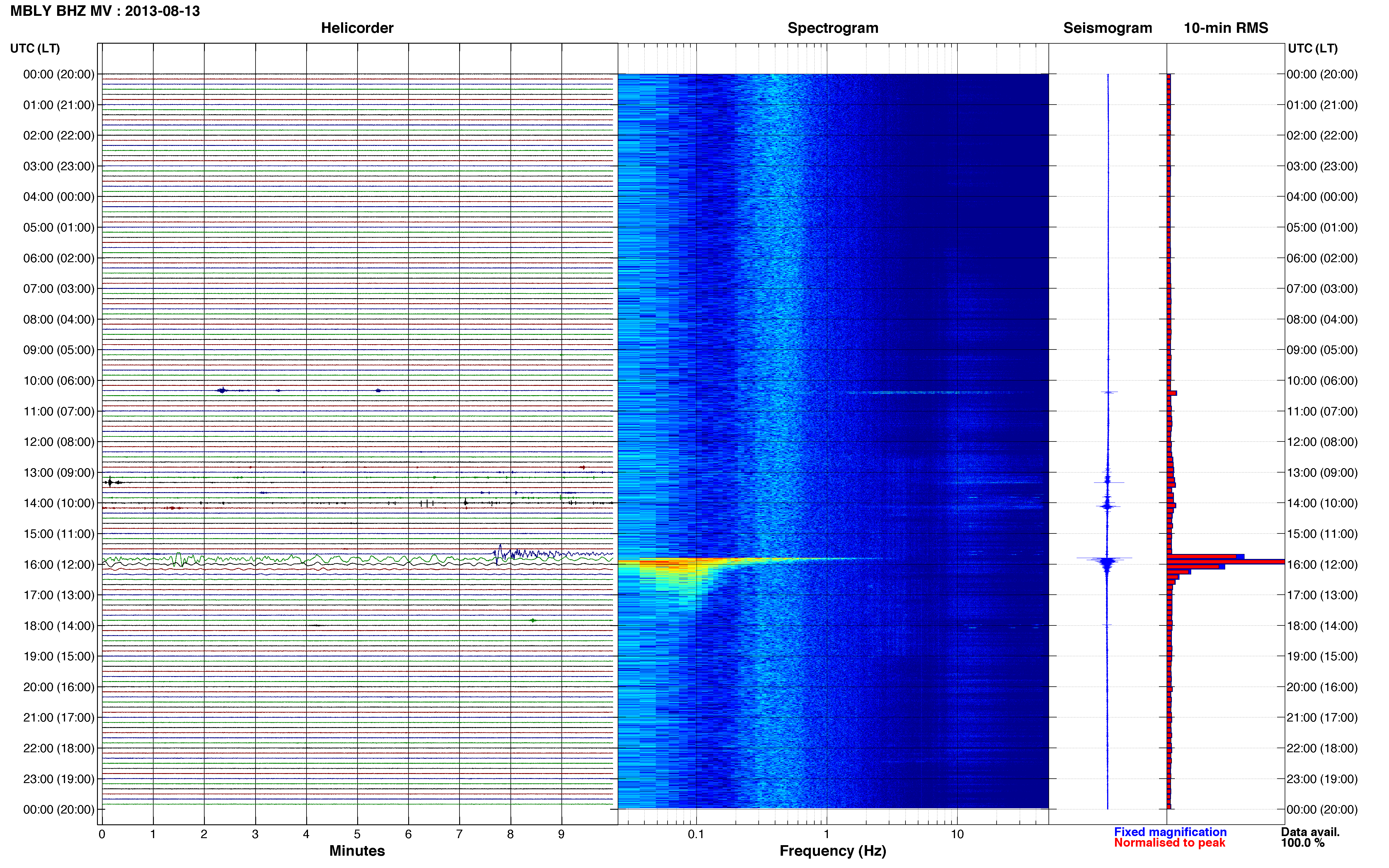Click the right UTC (LT) axis label
The image size is (1389, 868).
1313,48
